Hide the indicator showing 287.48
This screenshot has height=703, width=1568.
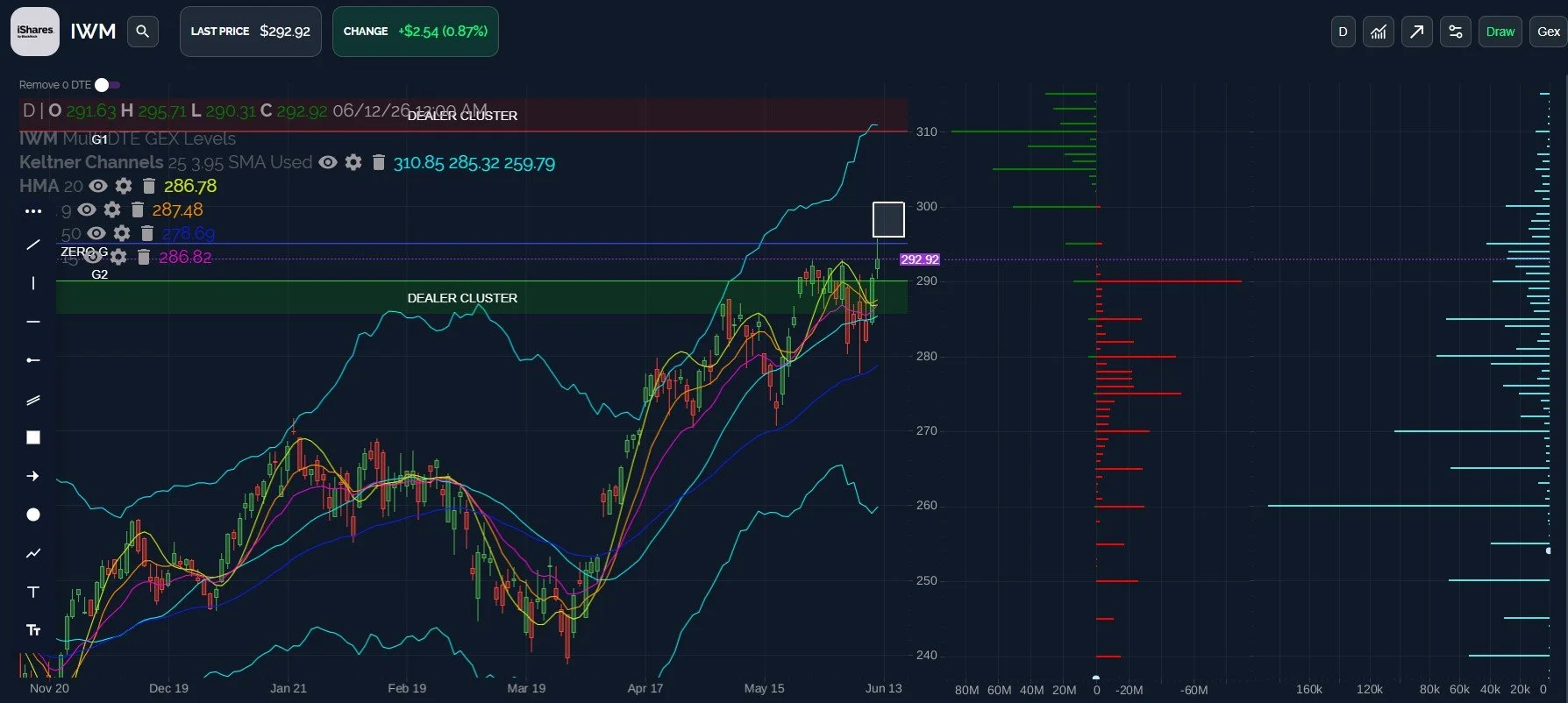pyautogui.click(x=87, y=209)
